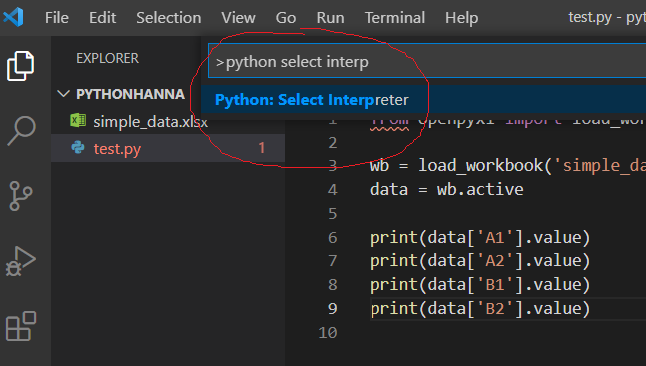Open the Extensions view icon
Image resolution: width=646 pixels, height=366 pixels.
[x=21, y=326]
